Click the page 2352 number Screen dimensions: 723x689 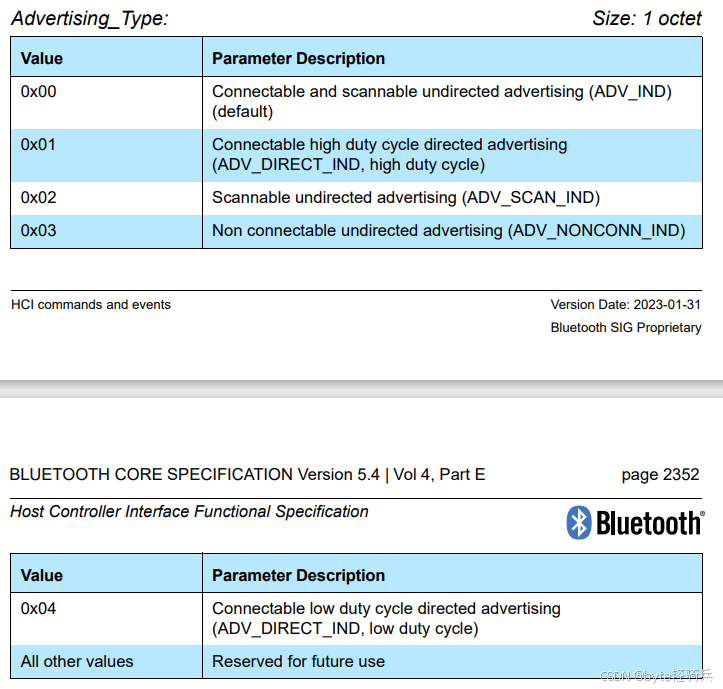(x=660, y=474)
